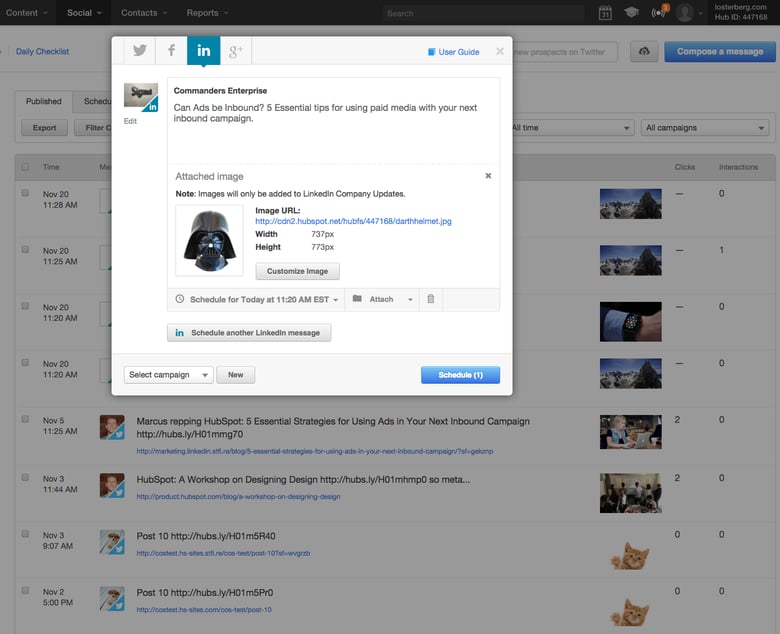
Task: Click the Darth Vader helmet image preview
Action: pos(209,241)
